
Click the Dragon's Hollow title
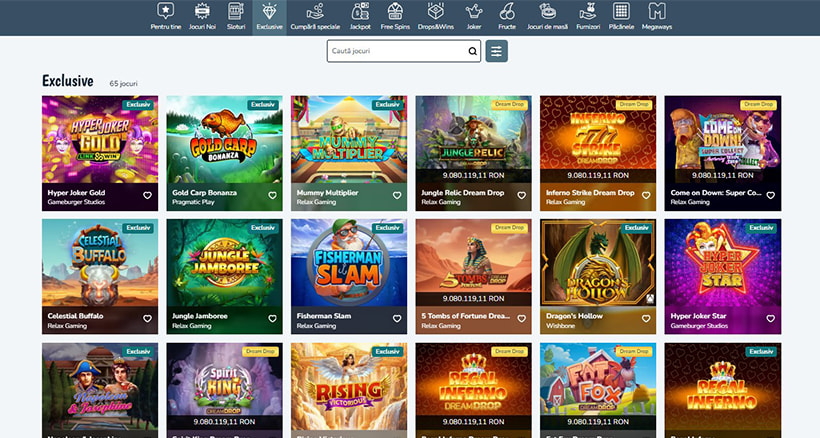(574, 316)
